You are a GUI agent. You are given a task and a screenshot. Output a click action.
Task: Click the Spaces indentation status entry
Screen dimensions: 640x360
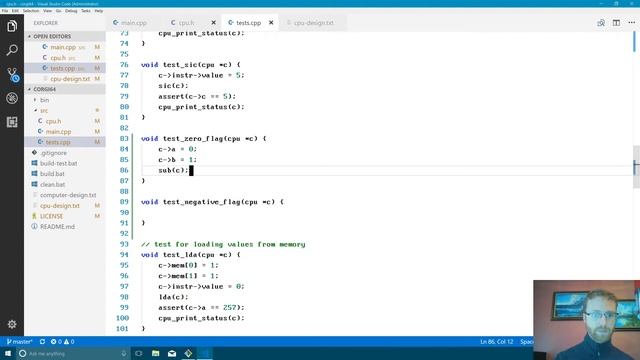[x=527, y=342]
